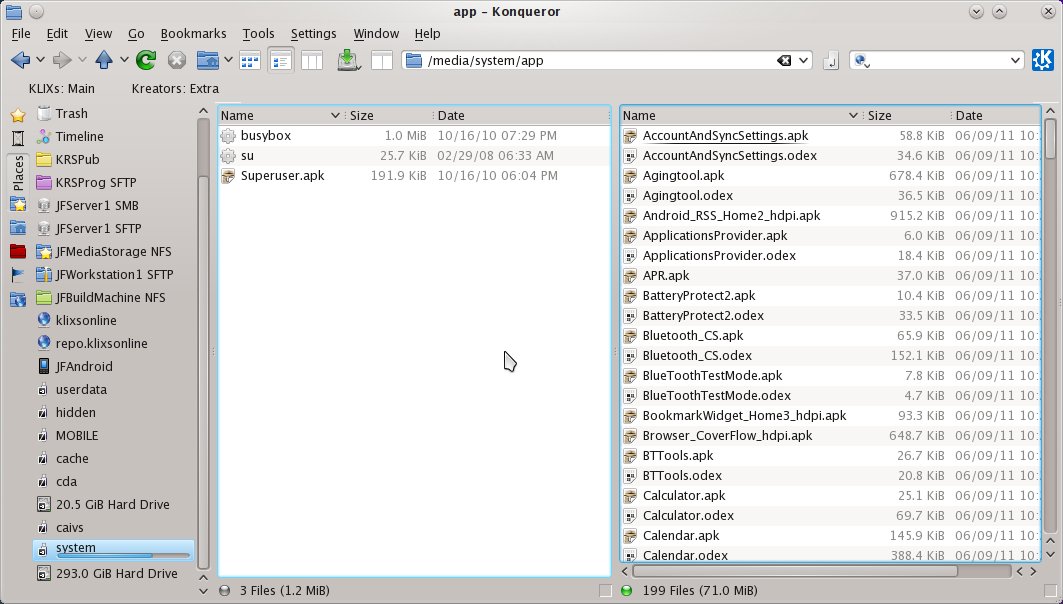Screen dimensions: 1063x604
Task: Toggle Name sort arrow in left panel
Action: click(335, 116)
